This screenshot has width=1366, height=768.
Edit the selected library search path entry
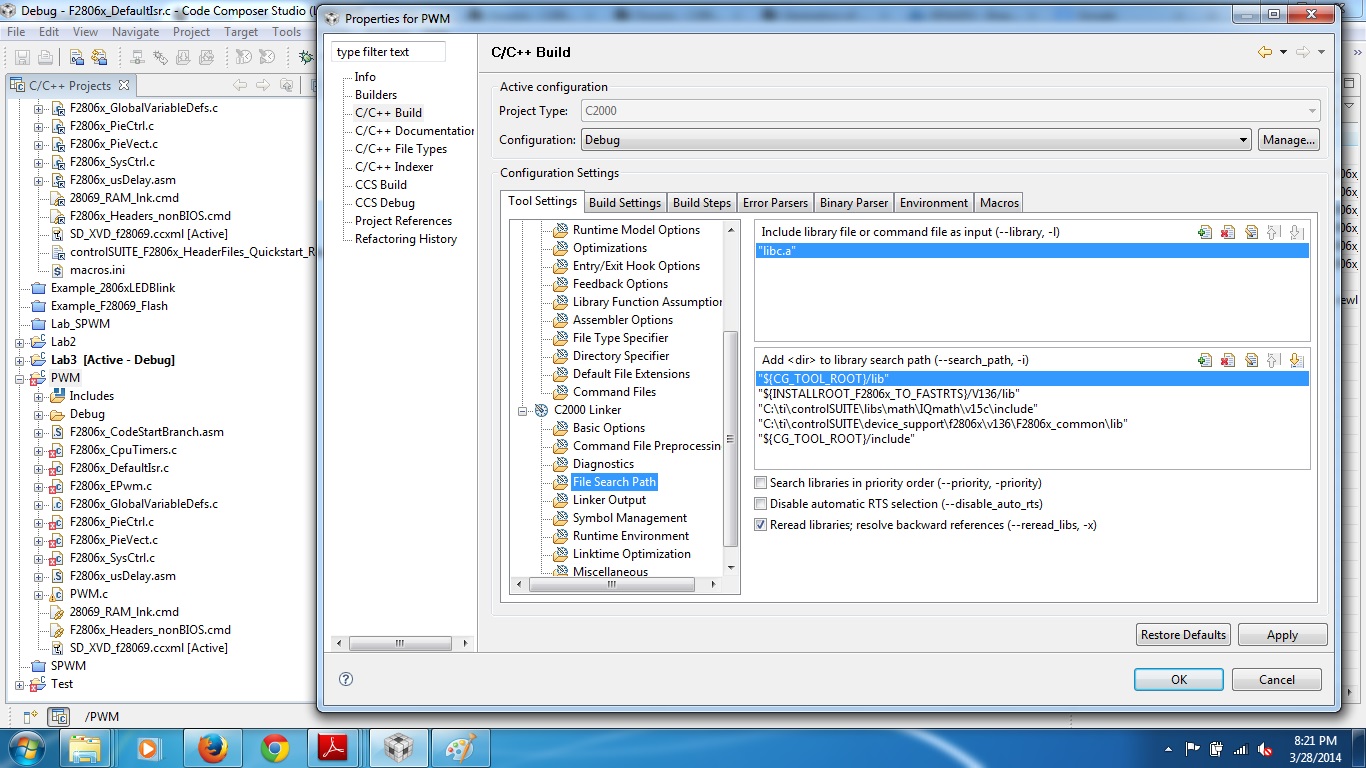tap(1252, 359)
